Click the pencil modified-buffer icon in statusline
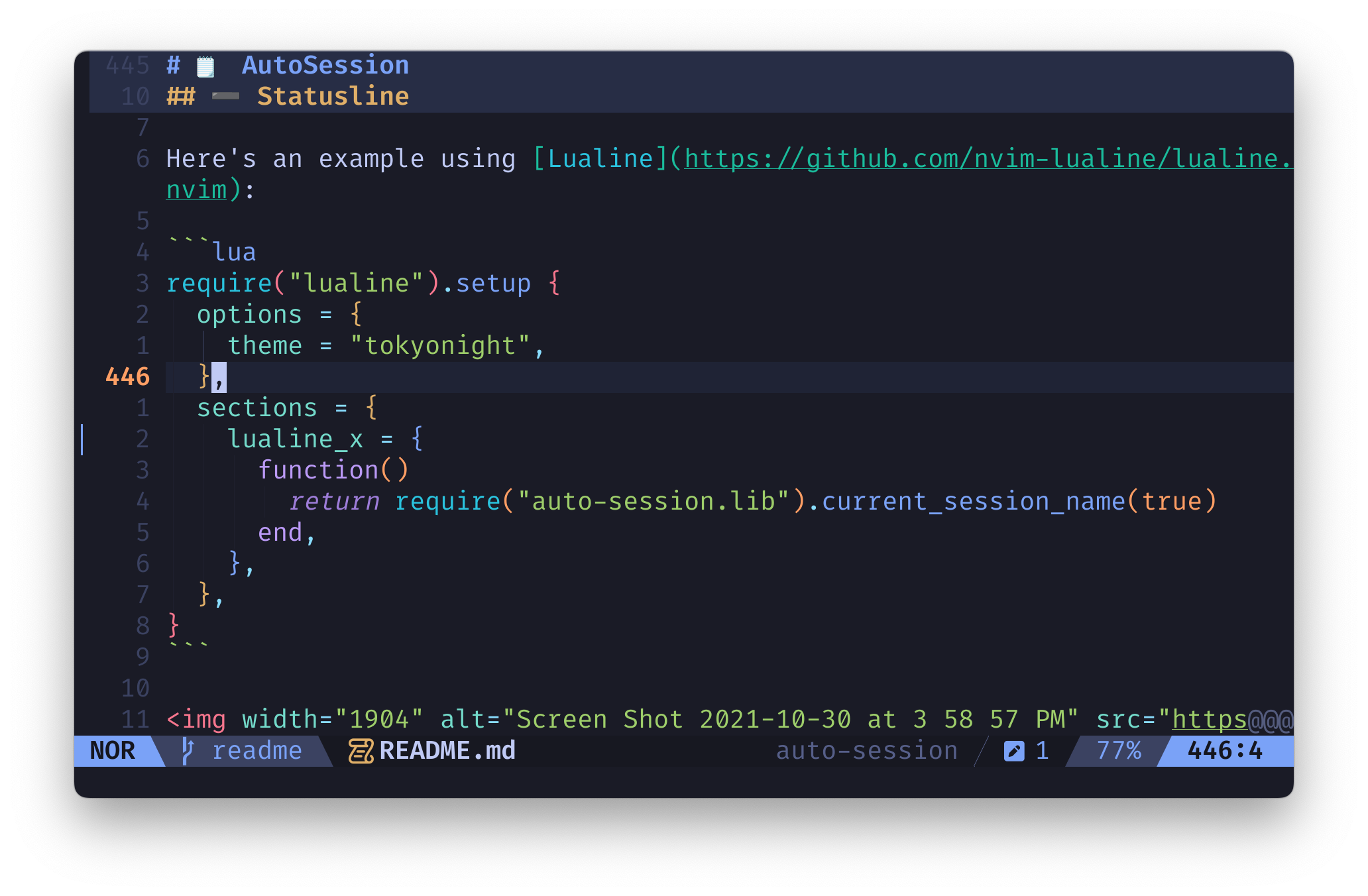This screenshot has height=896, width=1368. (x=1013, y=751)
